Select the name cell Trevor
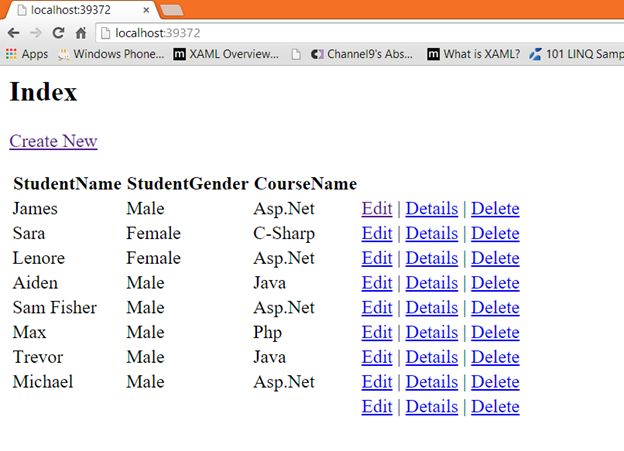This screenshot has width=624, height=451. click(38, 357)
